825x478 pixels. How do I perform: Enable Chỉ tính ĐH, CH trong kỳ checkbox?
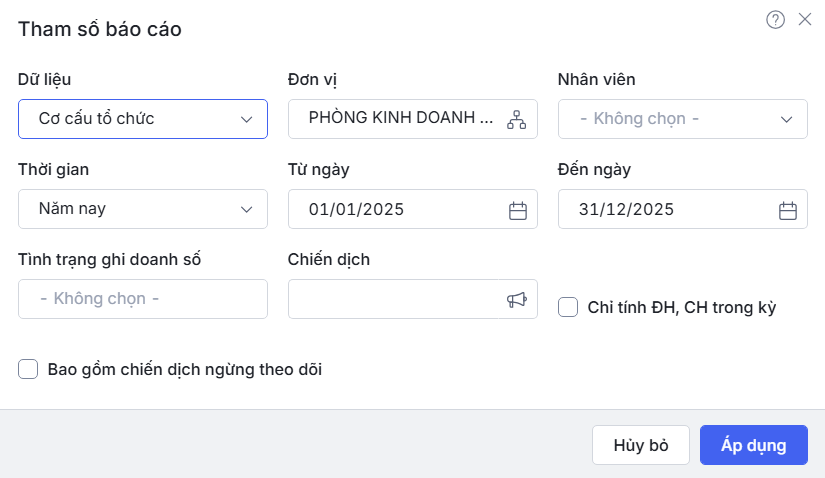[x=568, y=307]
